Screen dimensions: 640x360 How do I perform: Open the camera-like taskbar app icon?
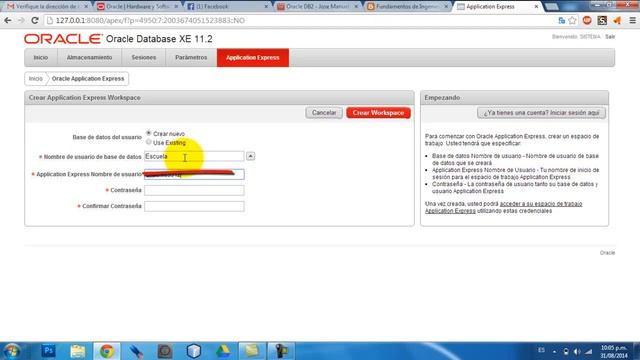click(165, 351)
